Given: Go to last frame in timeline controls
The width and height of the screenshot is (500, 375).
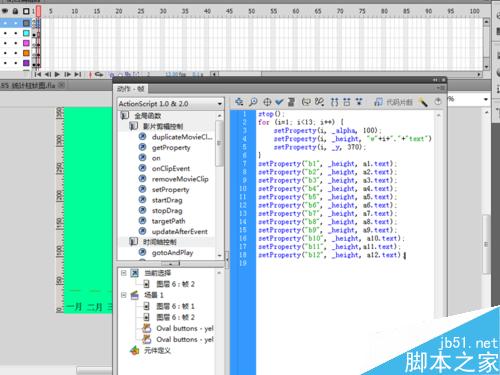Looking at the screenshot, I should [x=77, y=74].
